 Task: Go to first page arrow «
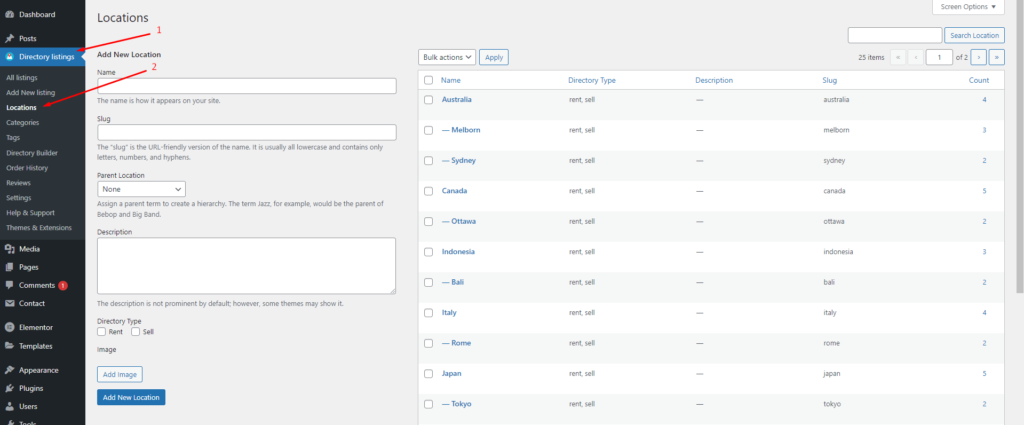[897, 57]
